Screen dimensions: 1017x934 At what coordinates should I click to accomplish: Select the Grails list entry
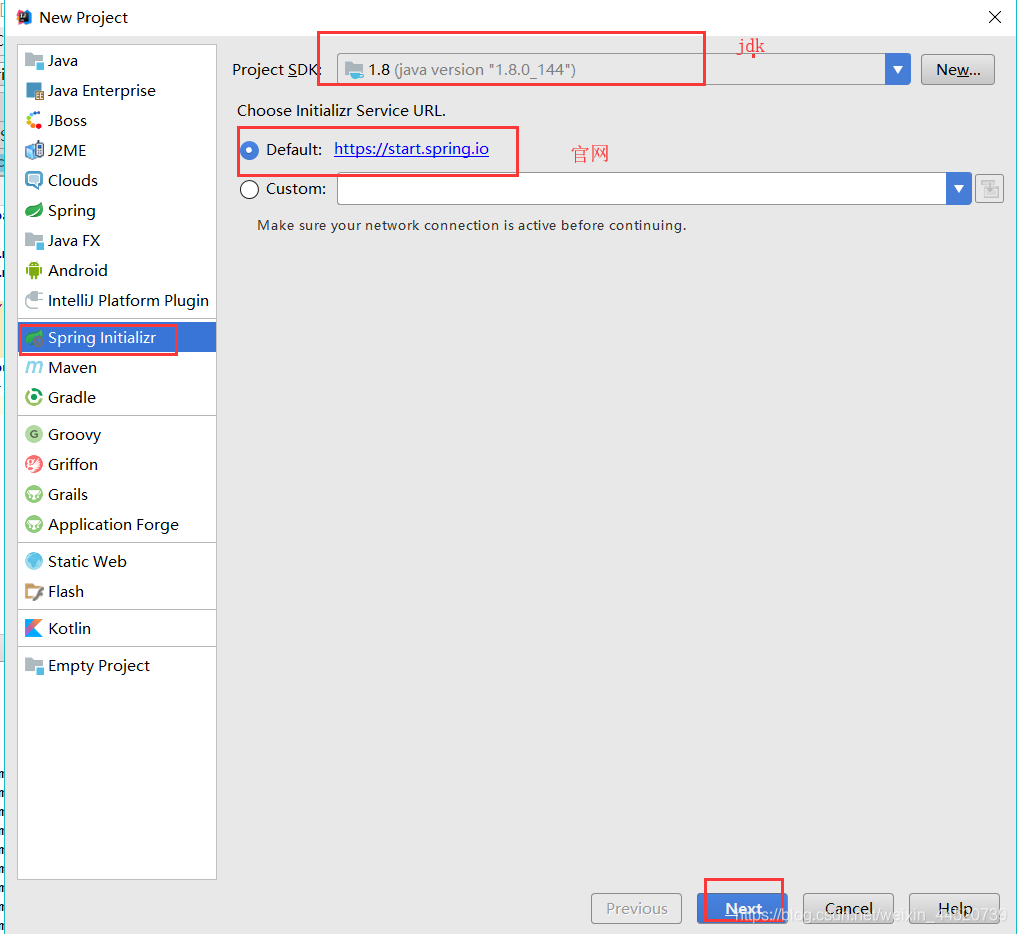117,494
